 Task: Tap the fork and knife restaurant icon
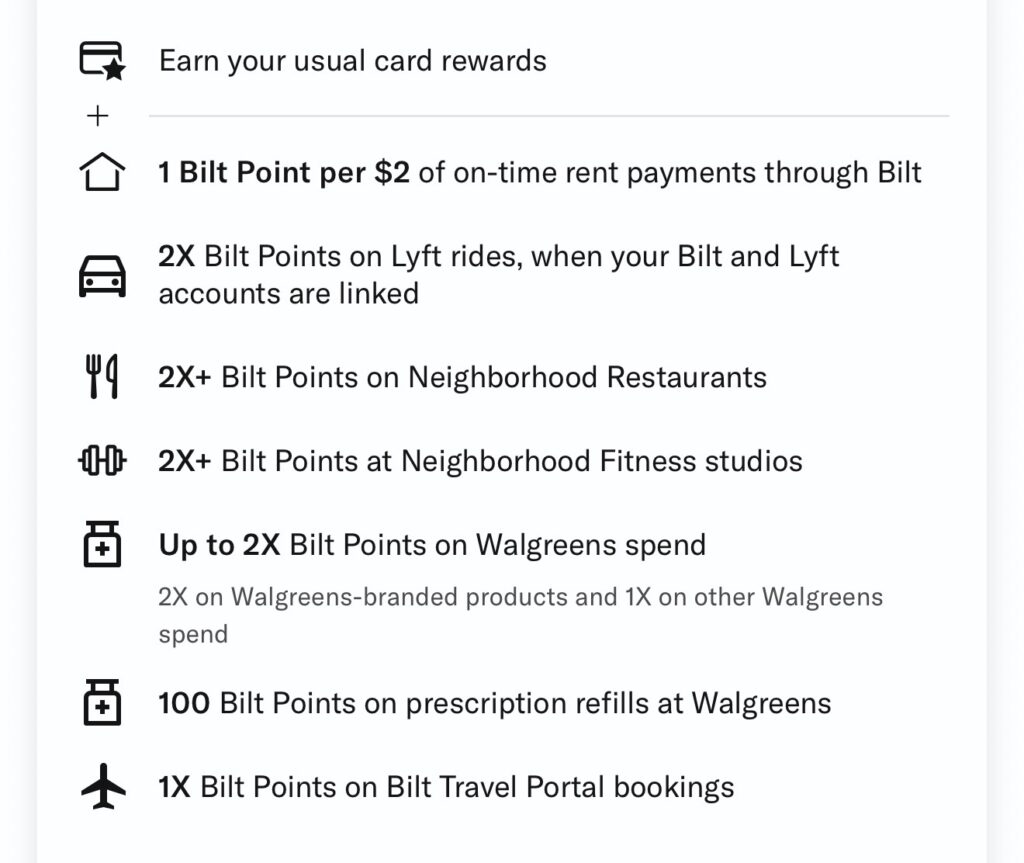click(101, 378)
